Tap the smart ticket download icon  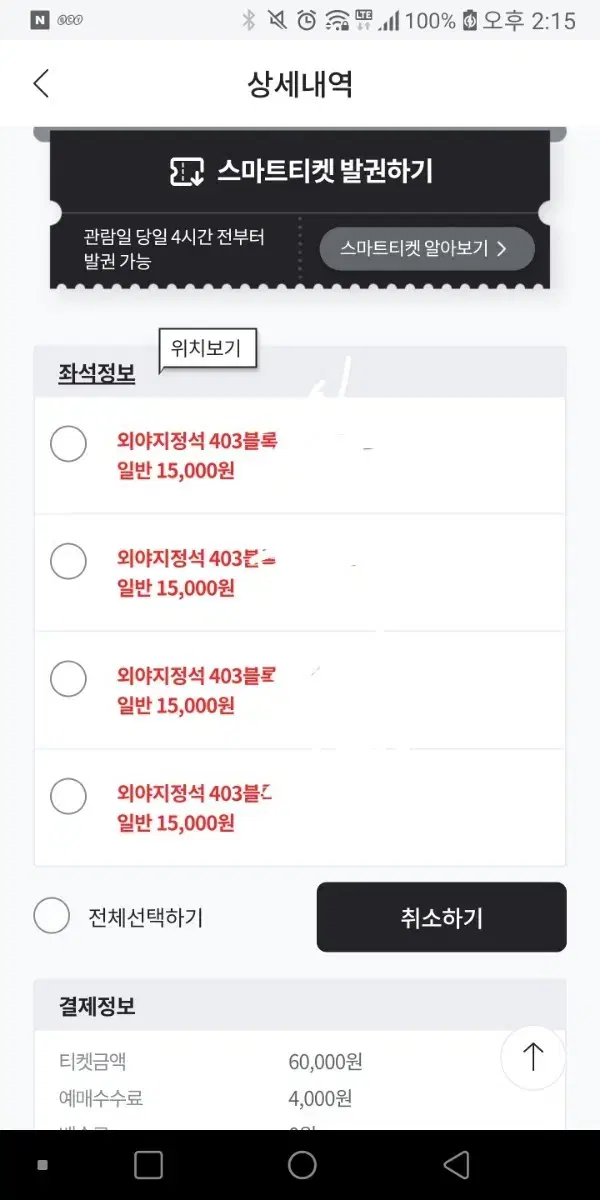pos(187,171)
